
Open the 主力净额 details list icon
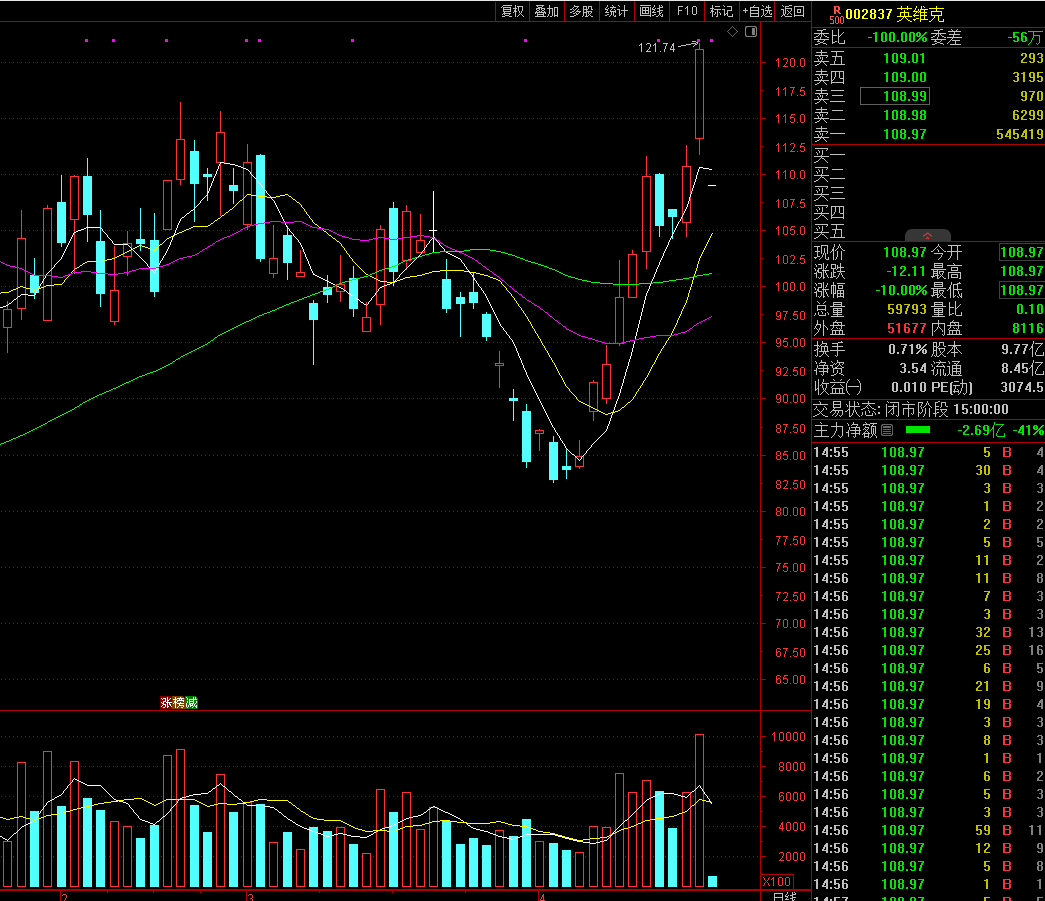886,430
